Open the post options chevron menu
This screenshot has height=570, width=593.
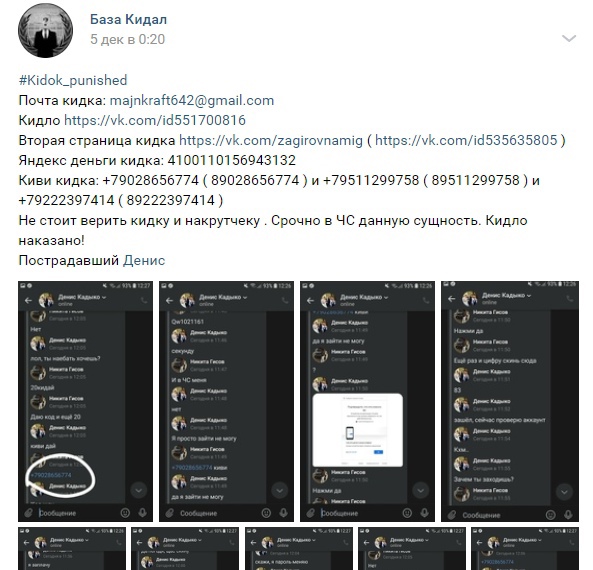pyautogui.click(x=568, y=39)
